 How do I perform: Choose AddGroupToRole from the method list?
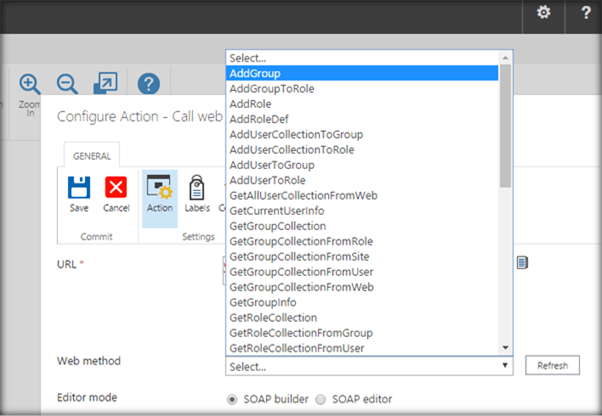pyautogui.click(x=362, y=89)
